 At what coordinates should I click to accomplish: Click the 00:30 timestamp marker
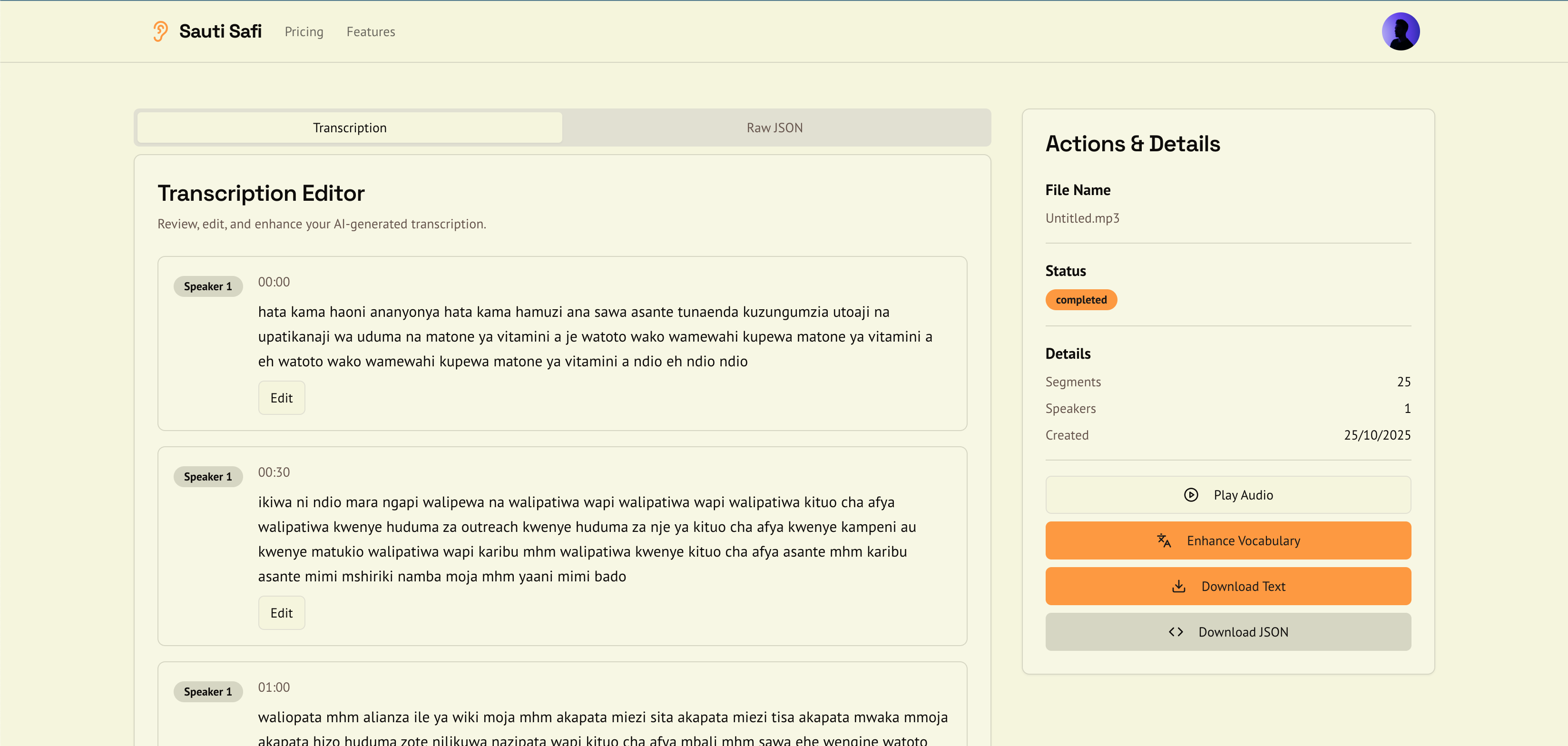[x=274, y=472]
